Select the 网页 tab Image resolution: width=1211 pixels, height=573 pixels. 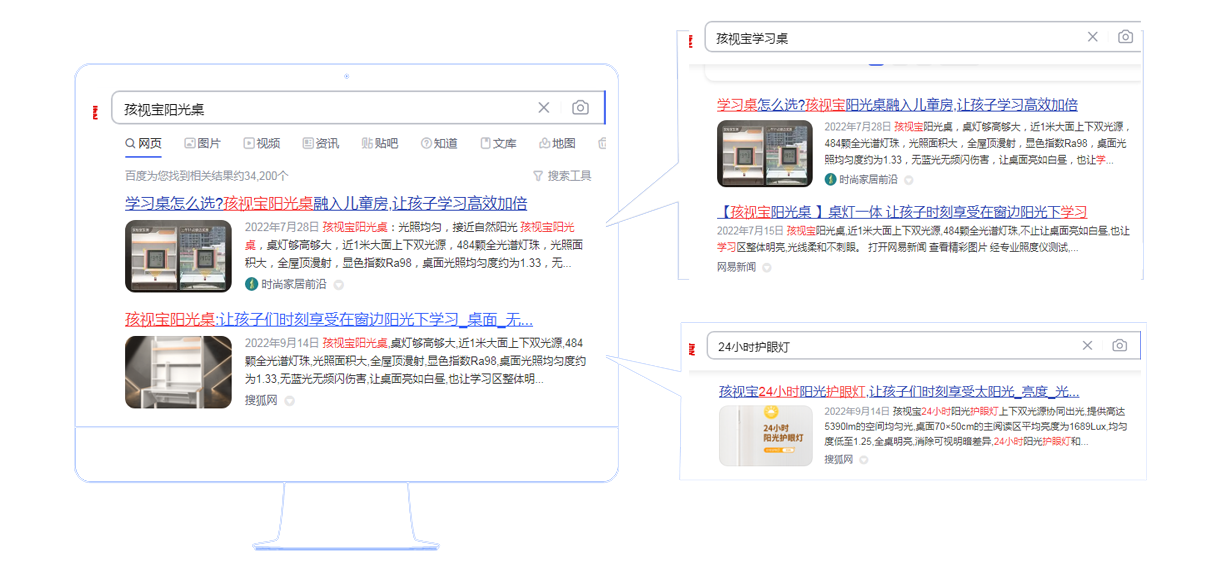point(143,144)
